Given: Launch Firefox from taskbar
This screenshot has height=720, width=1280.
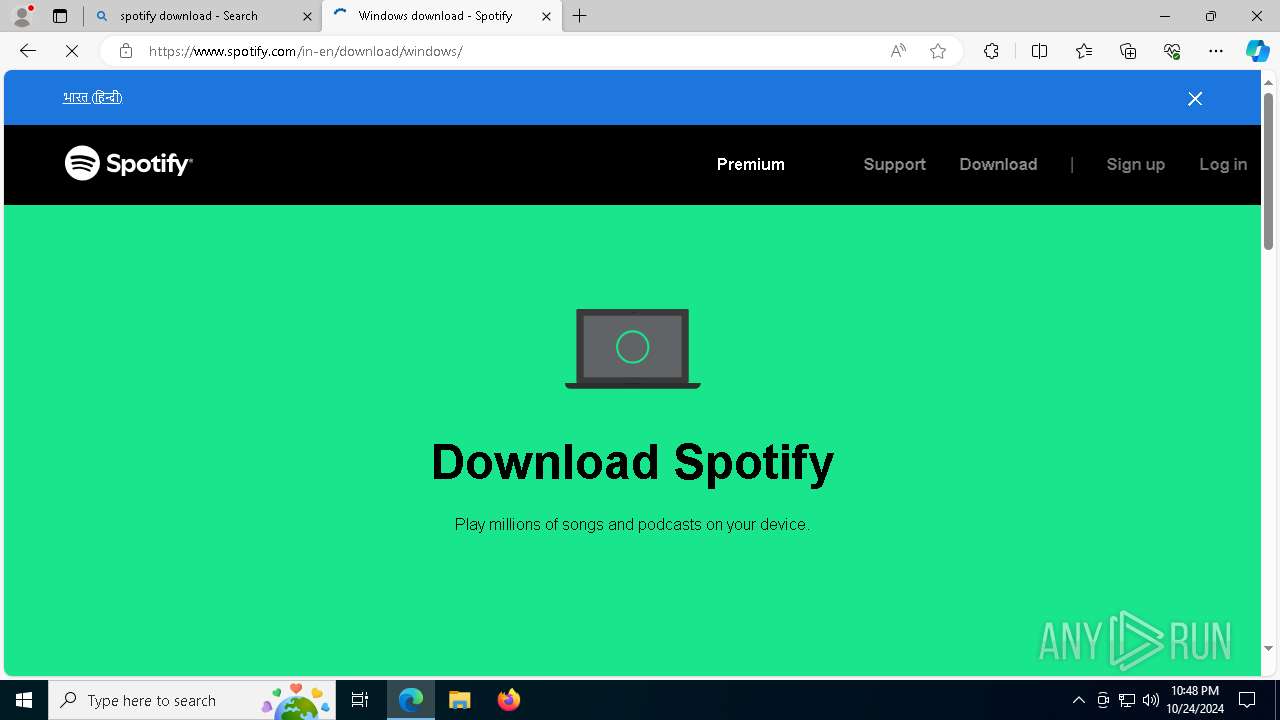Looking at the screenshot, I should pos(509,700).
